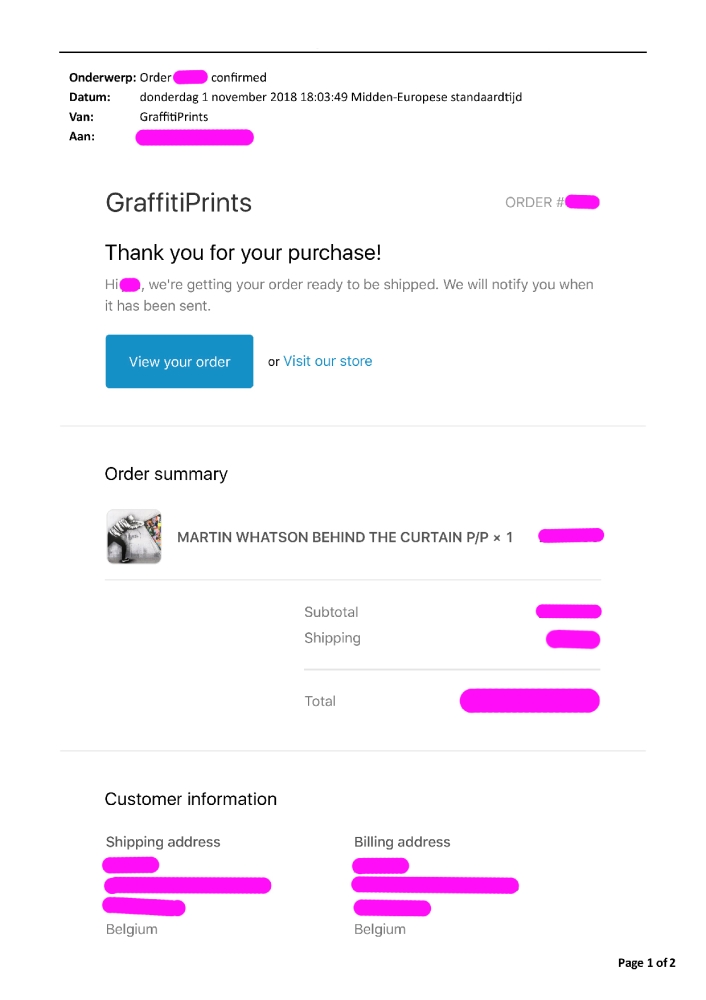The width and height of the screenshot is (706, 1000).
Task: Click the Customer information heading
Action: (x=190, y=799)
